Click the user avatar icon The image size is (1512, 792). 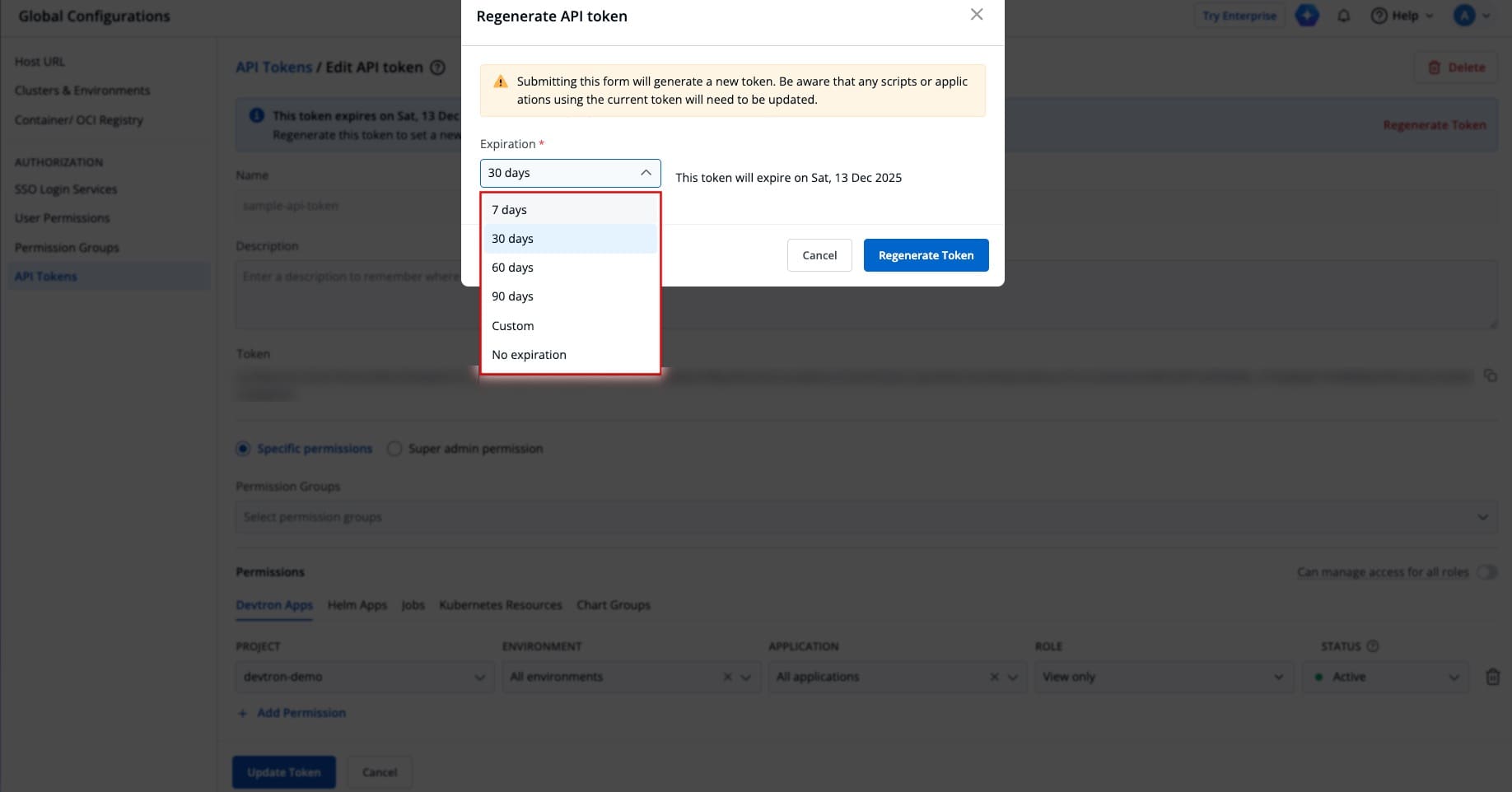(x=1463, y=16)
